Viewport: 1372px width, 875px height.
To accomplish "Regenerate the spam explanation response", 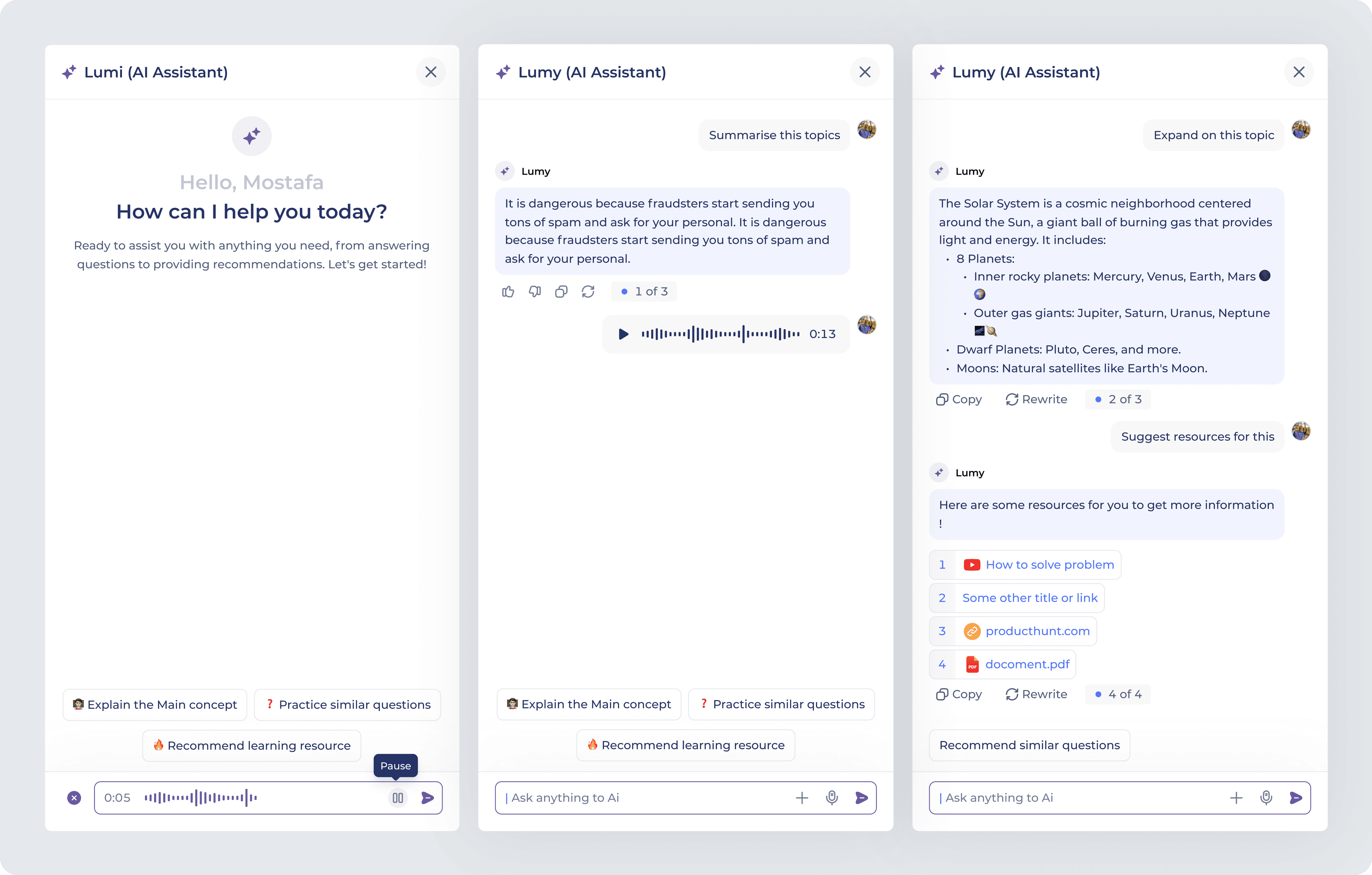I will pyautogui.click(x=589, y=291).
